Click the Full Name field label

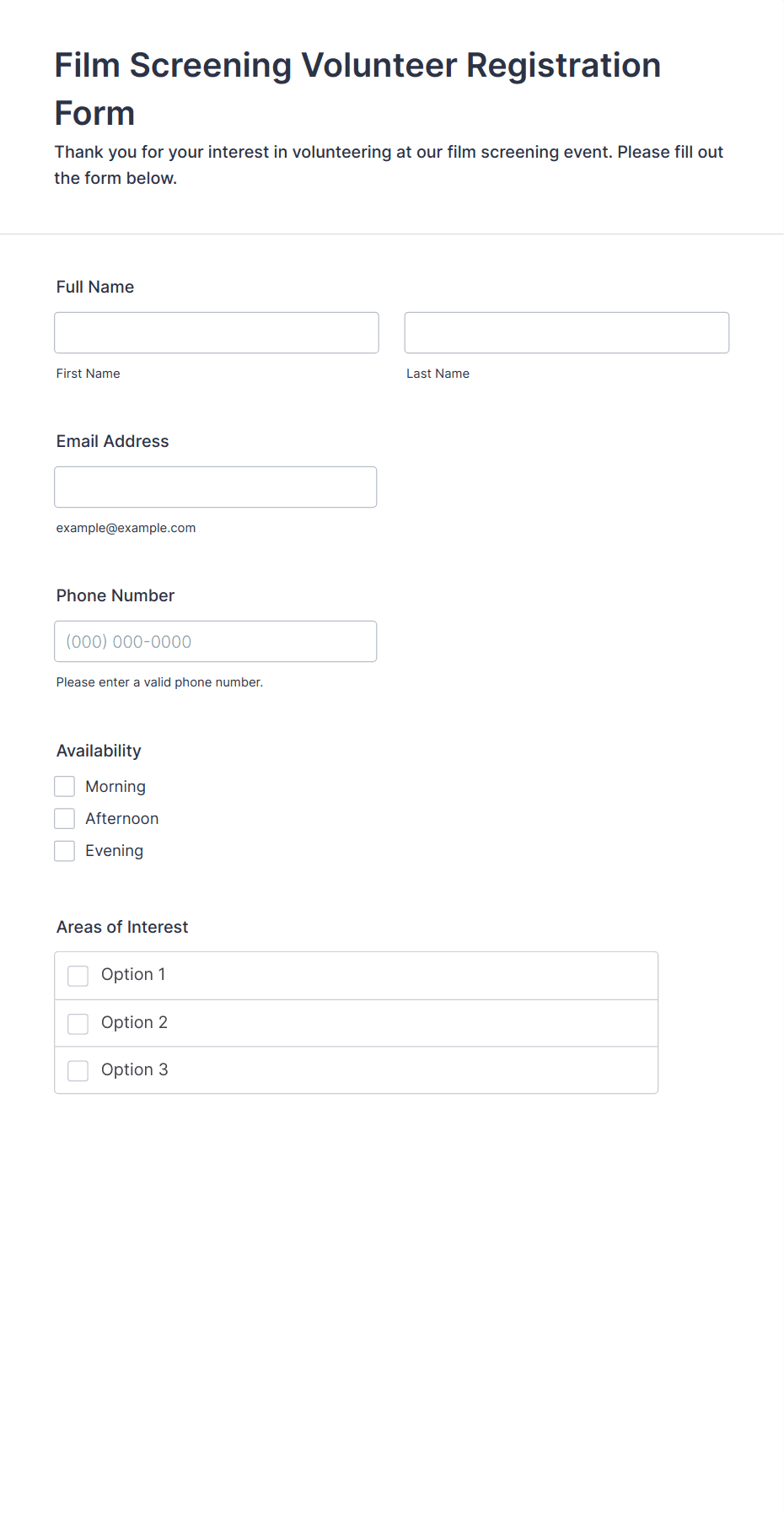coord(95,287)
